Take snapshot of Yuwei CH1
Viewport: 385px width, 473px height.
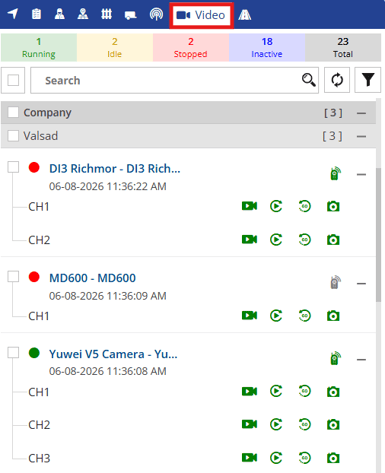(x=333, y=391)
